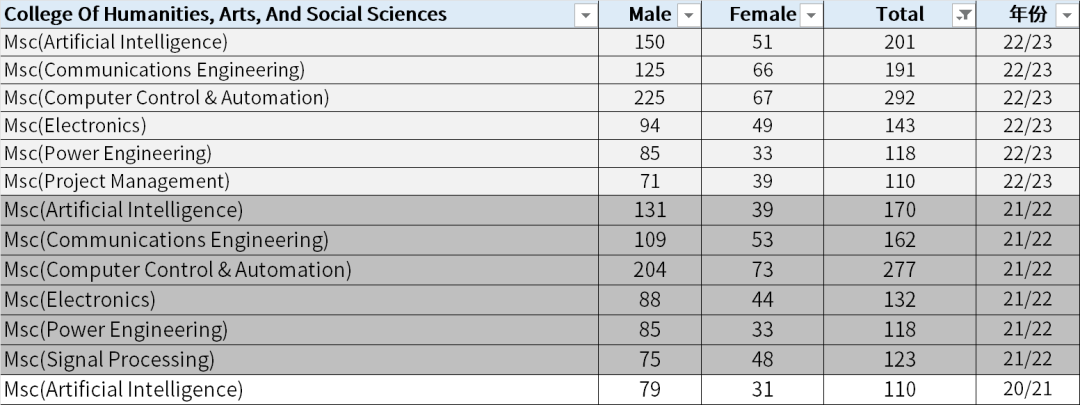The width and height of the screenshot is (1080, 405).
Task: Click the Total cell with value 277
Action: coord(900,270)
